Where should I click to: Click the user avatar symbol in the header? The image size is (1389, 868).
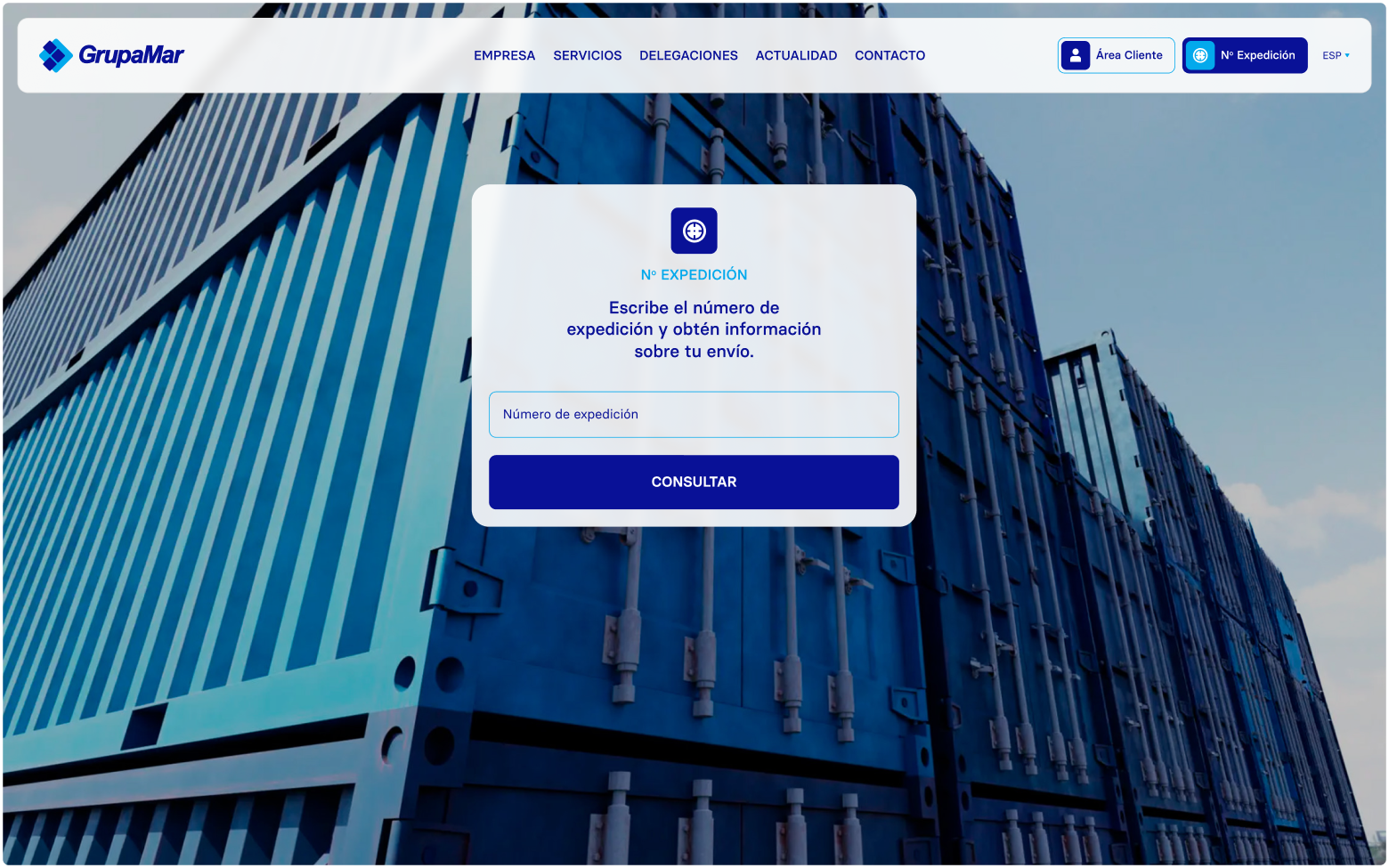1076,55
